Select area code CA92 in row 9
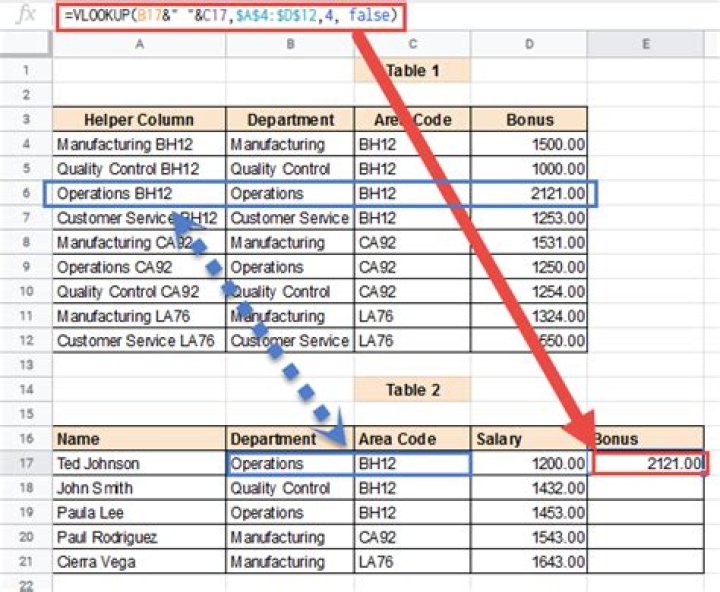 tap(412, 267)
